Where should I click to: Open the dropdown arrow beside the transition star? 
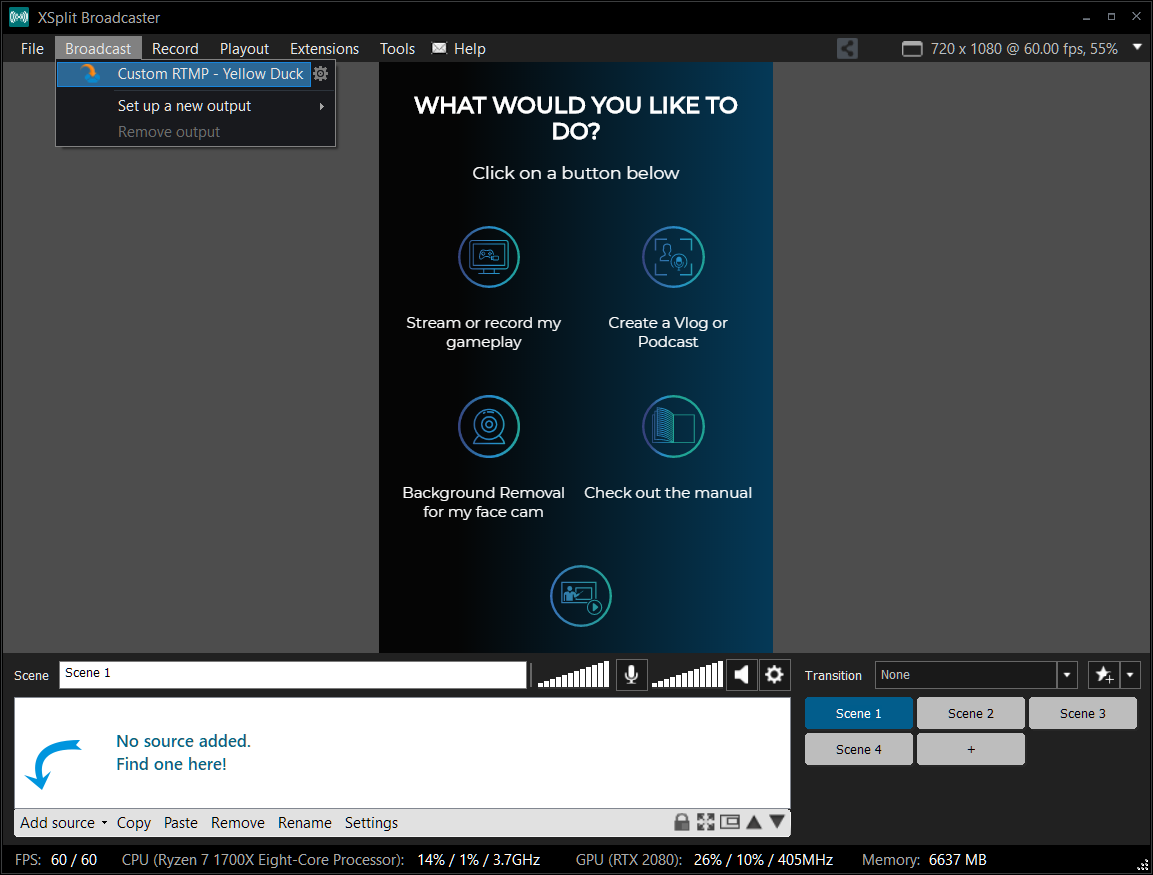(1130, 674)
